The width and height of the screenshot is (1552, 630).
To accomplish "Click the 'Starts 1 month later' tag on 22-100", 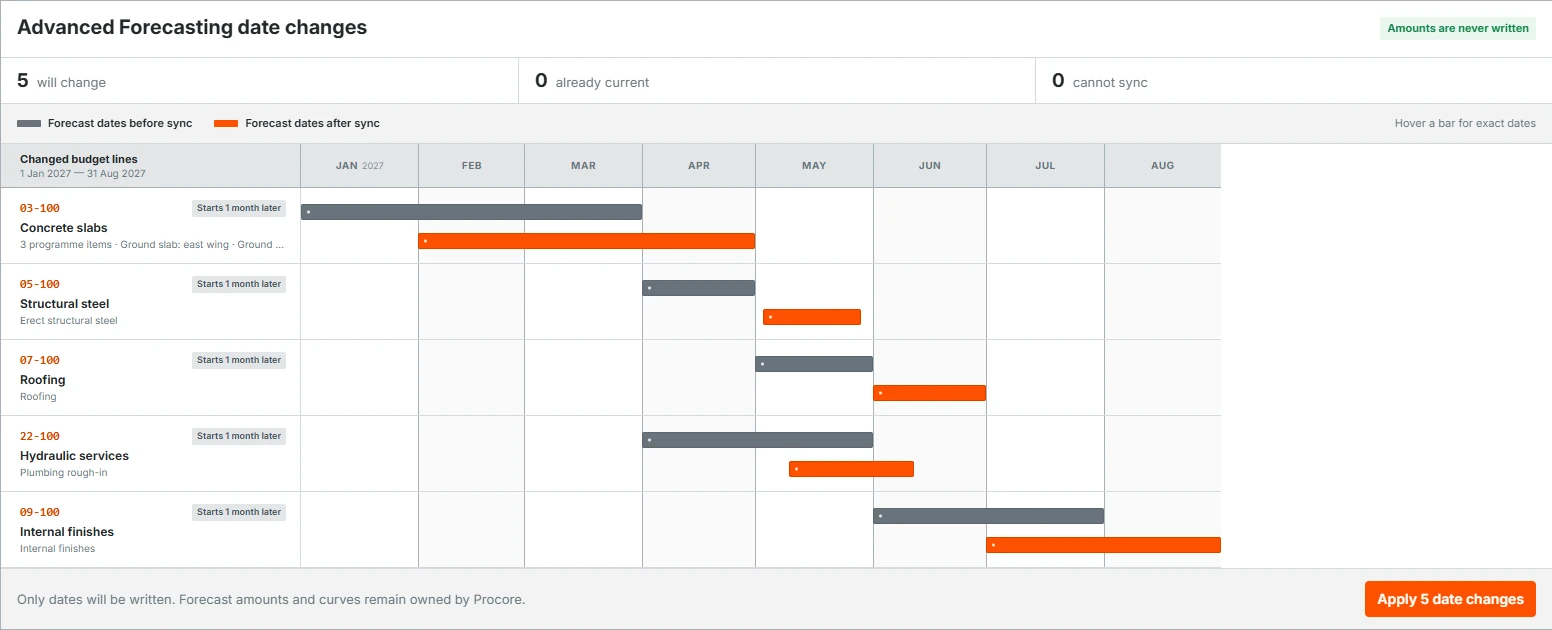I will pos(239,436).
